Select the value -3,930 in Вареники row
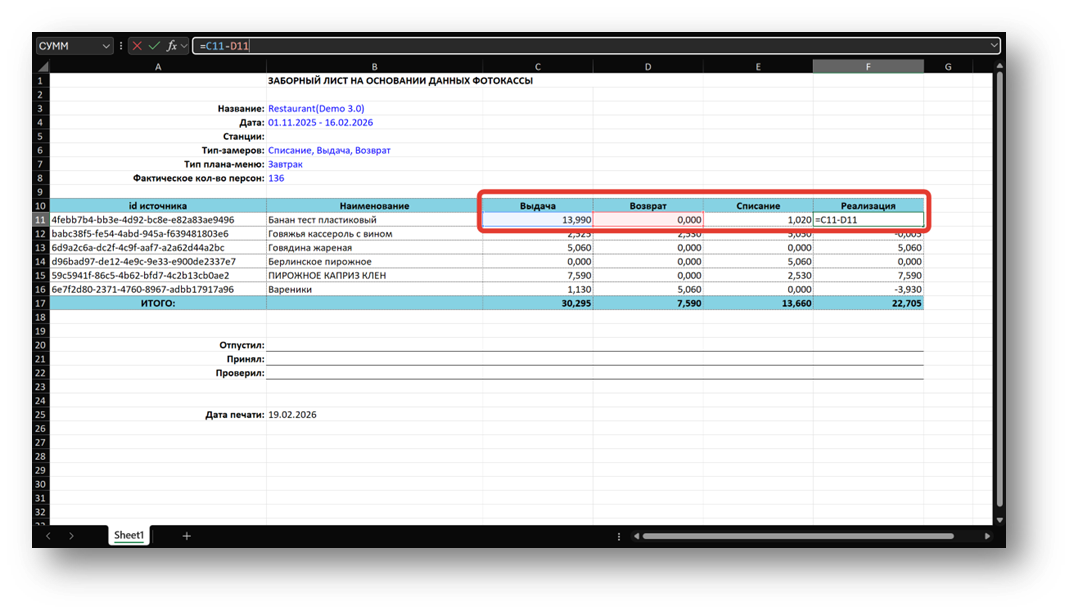1071x613 pixels. click(868, 290)
